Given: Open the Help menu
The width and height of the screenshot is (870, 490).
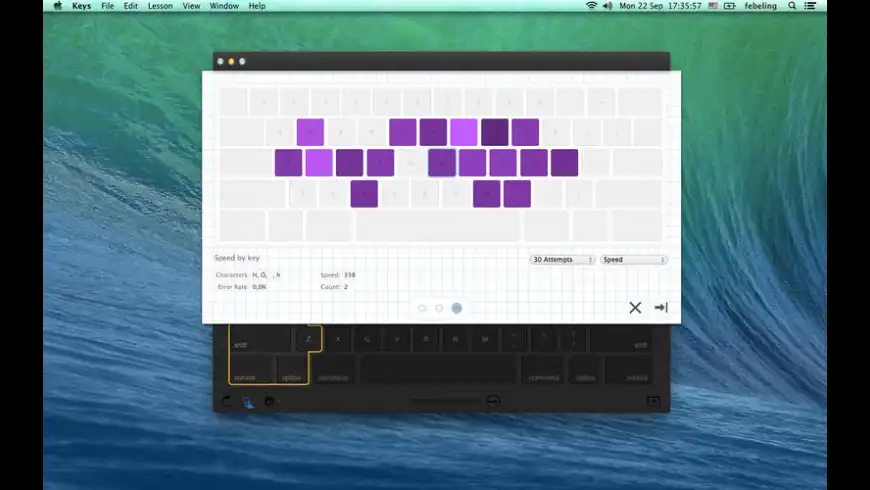Looking at the screenshot, I should 257,6.
